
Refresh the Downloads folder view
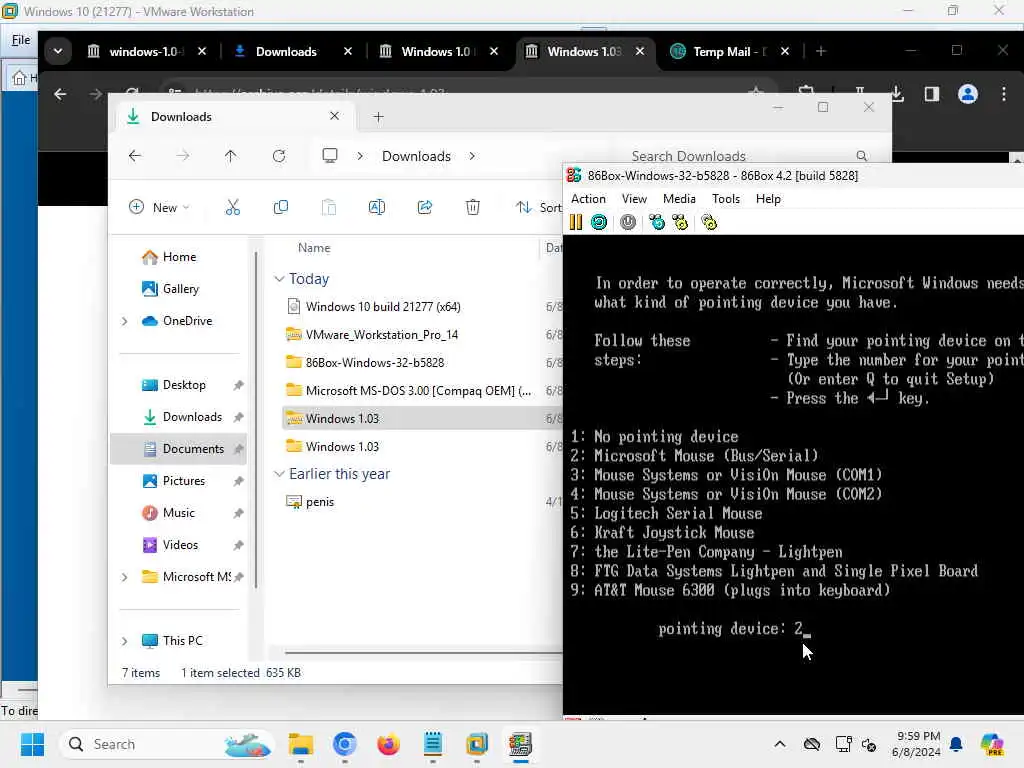(x=279, y=156)
